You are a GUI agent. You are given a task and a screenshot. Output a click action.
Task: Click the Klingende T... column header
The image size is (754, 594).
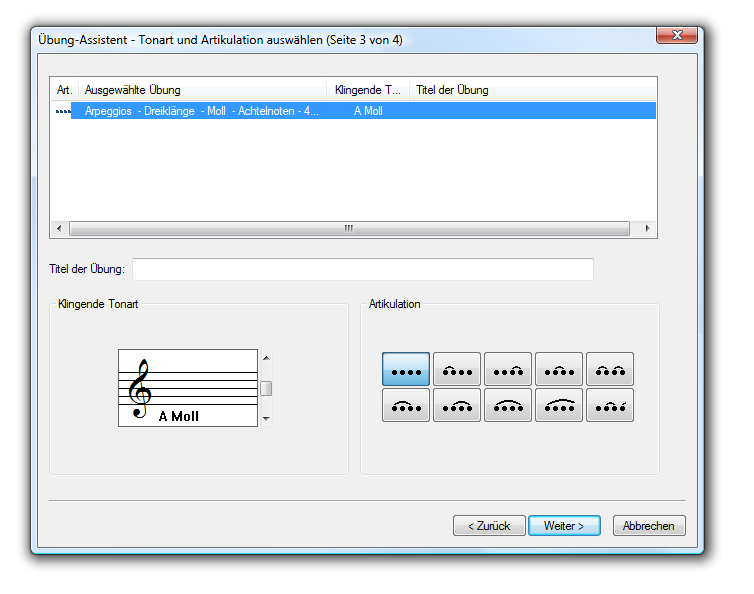368,90
